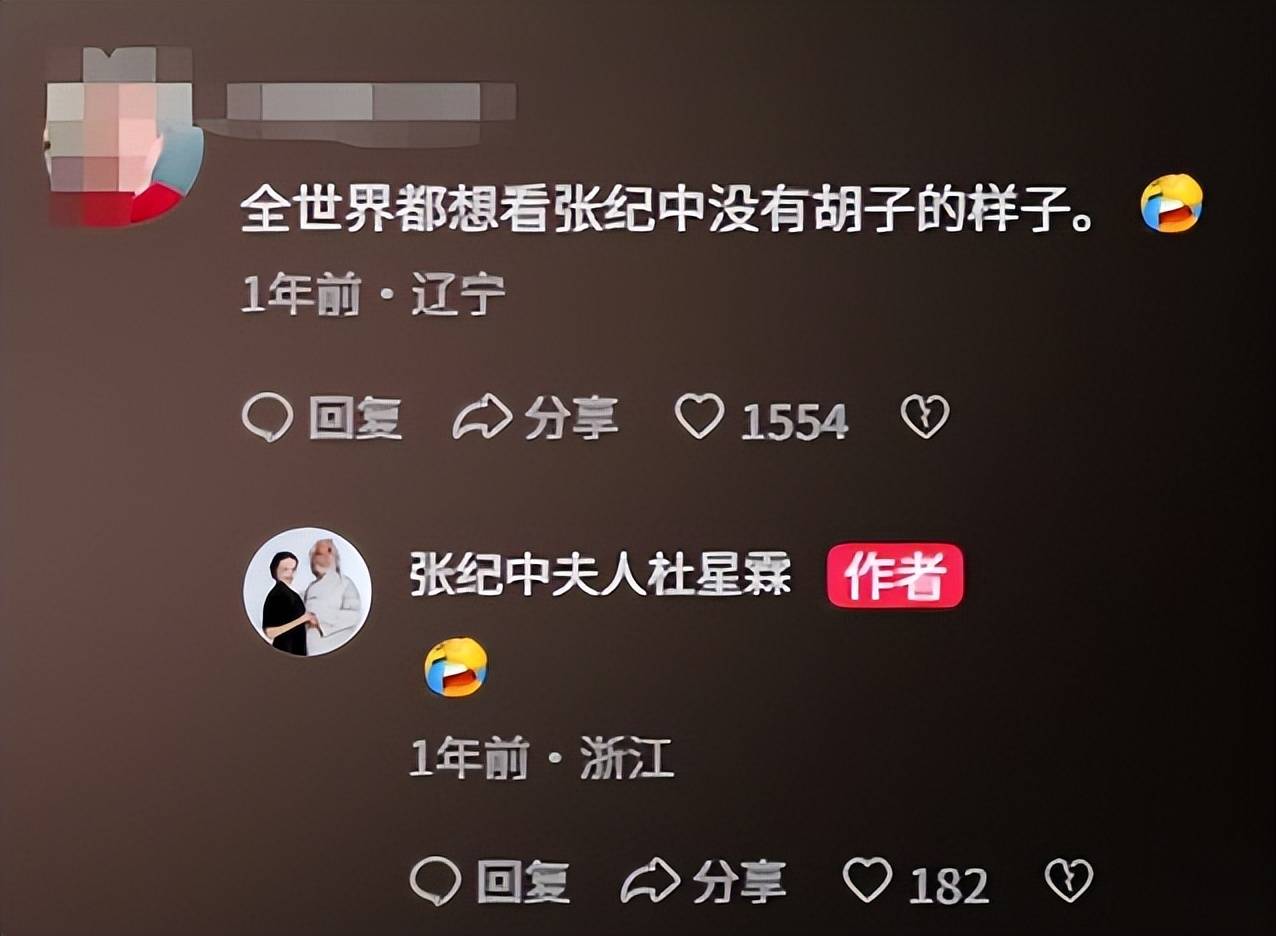Click the red 作者 badge

click(895, 576)
